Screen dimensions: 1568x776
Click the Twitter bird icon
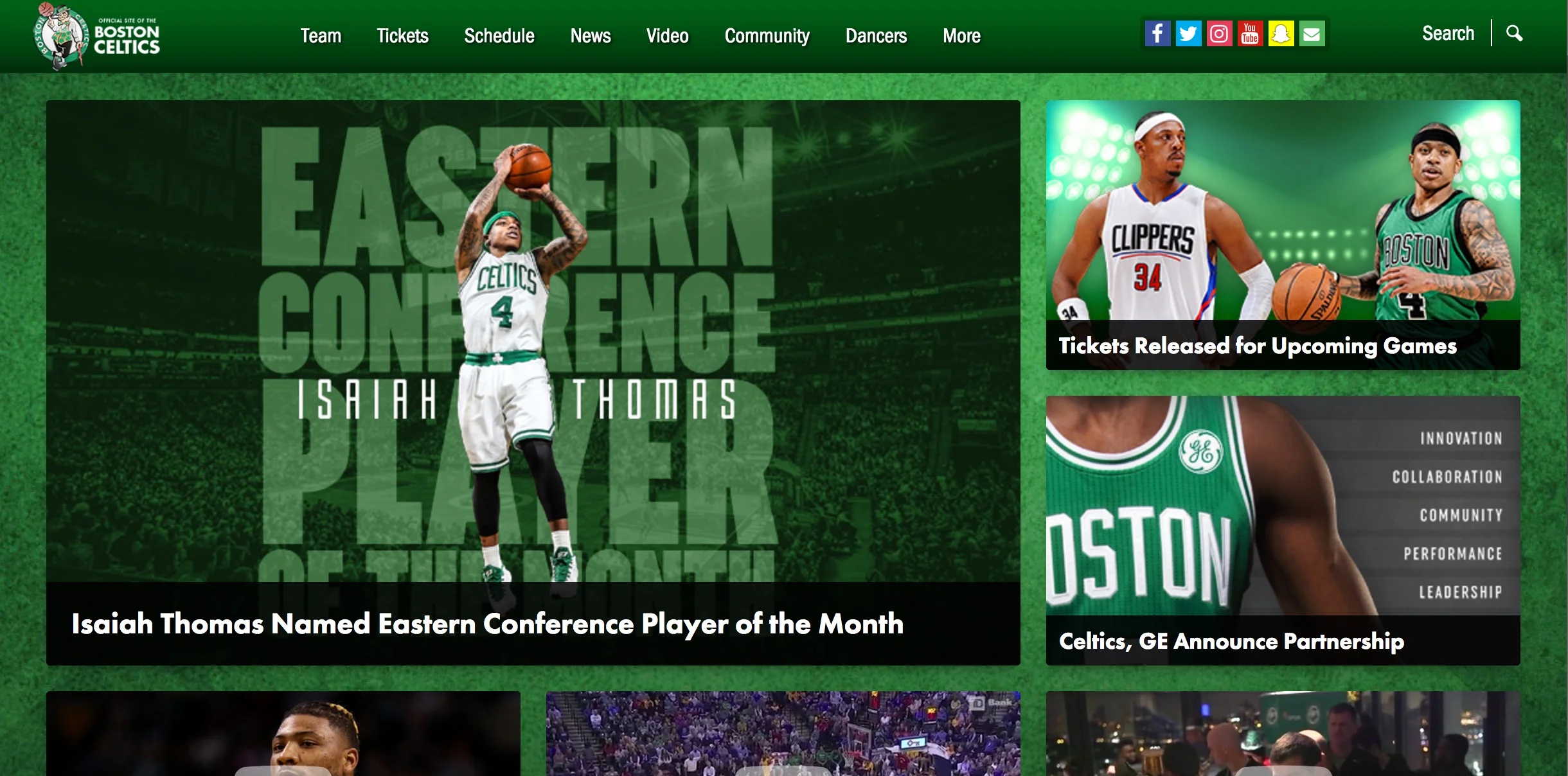coord(1188,33)
